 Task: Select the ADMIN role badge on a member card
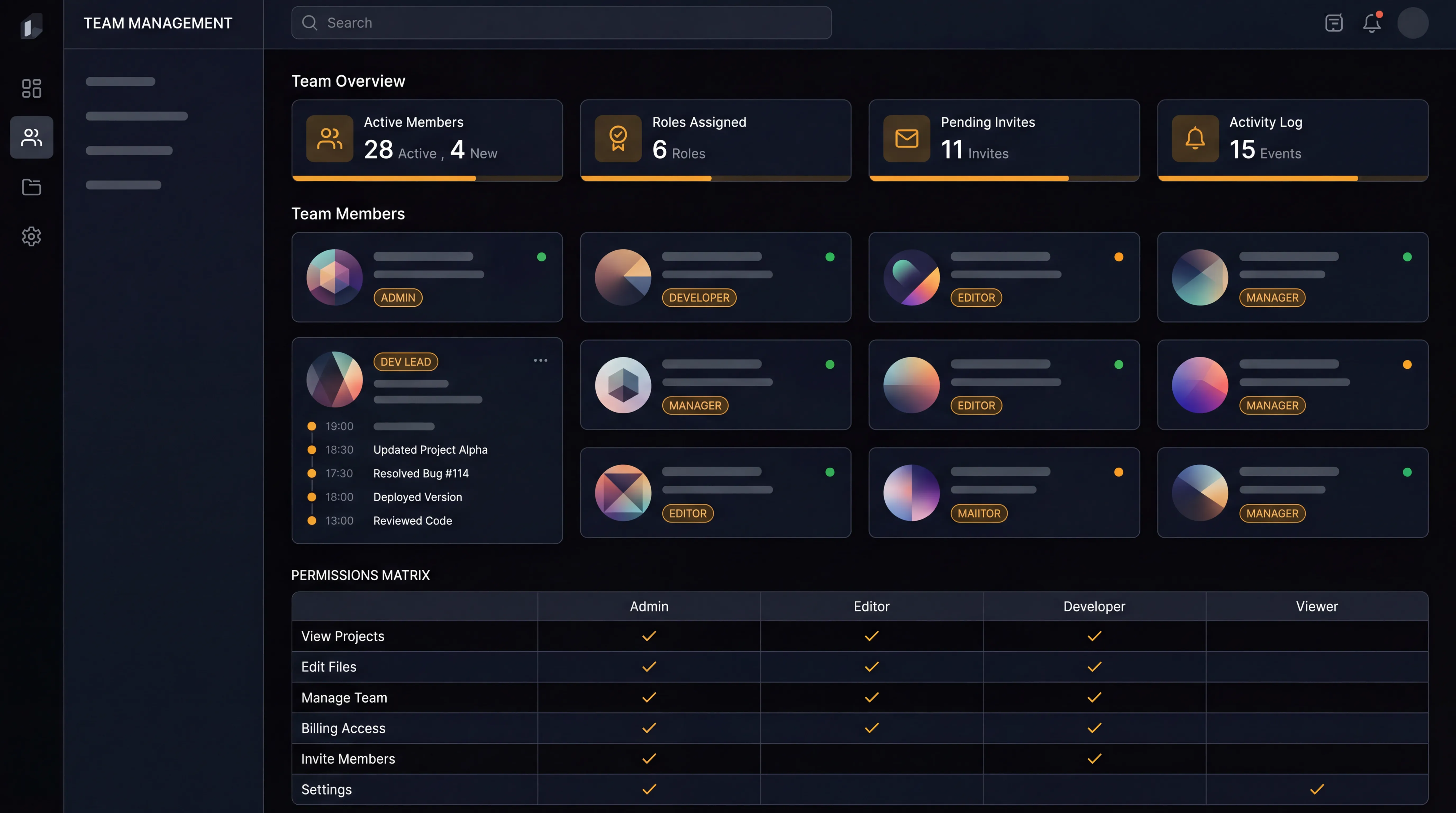pyautogui.click(x=398, y=298)
